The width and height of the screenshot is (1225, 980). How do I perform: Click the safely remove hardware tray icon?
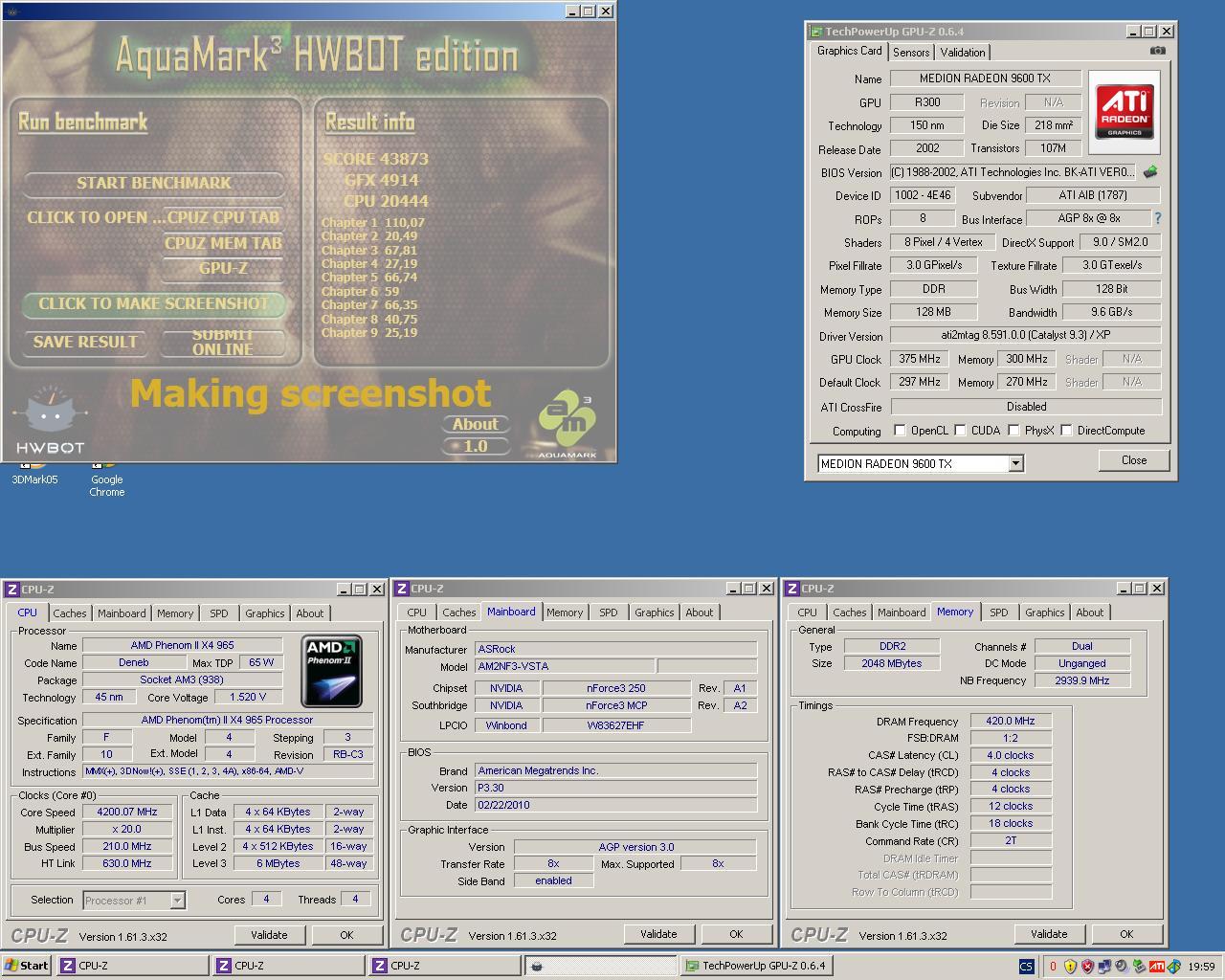point(1139,967)
